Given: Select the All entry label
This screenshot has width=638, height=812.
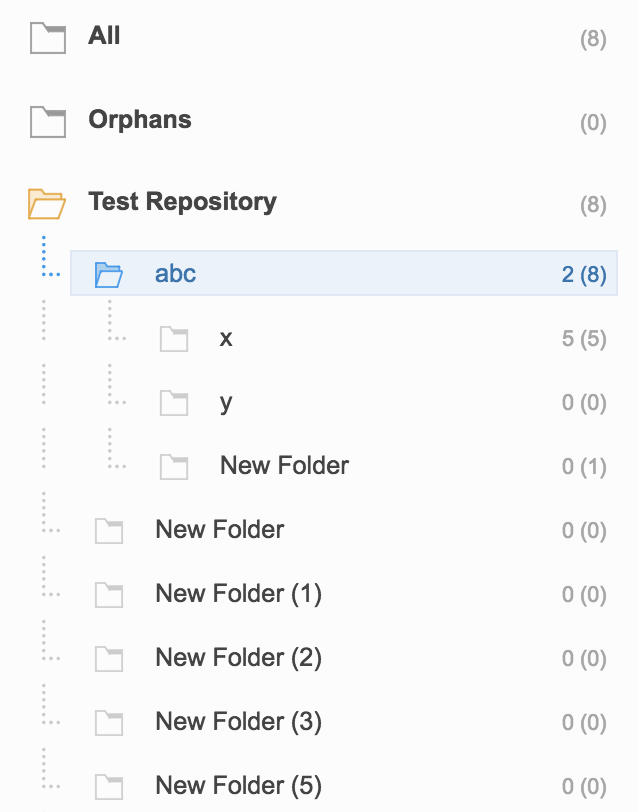Looking at the screenshot, I should 104,36.
